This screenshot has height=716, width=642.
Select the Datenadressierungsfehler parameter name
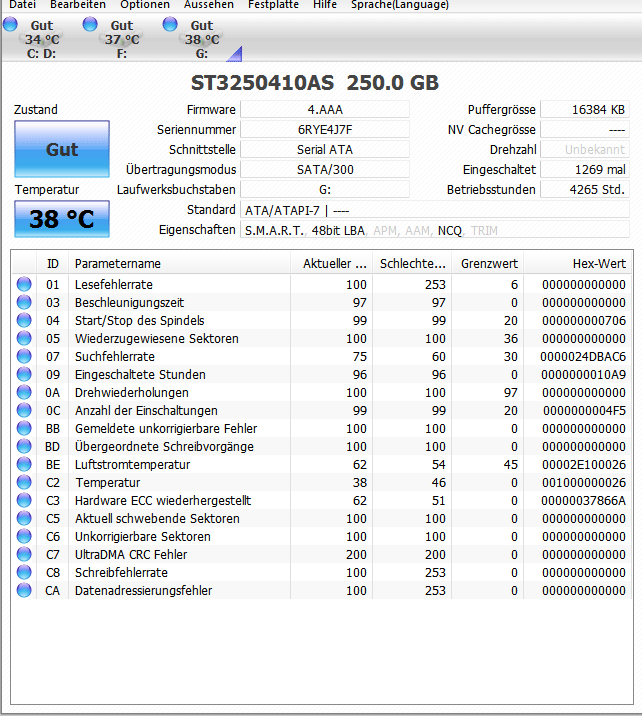(x=143, y=590)
